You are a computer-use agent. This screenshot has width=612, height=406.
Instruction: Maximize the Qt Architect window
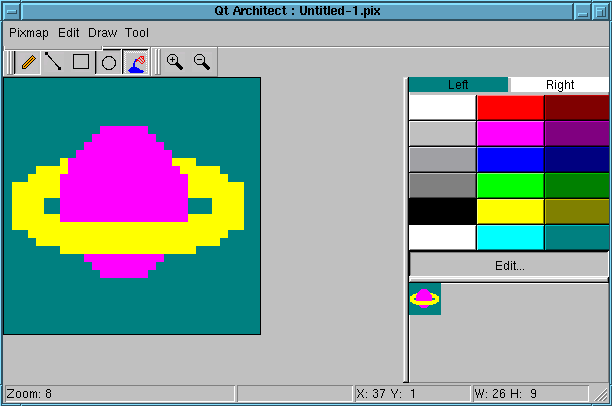[x=600, y=11]
